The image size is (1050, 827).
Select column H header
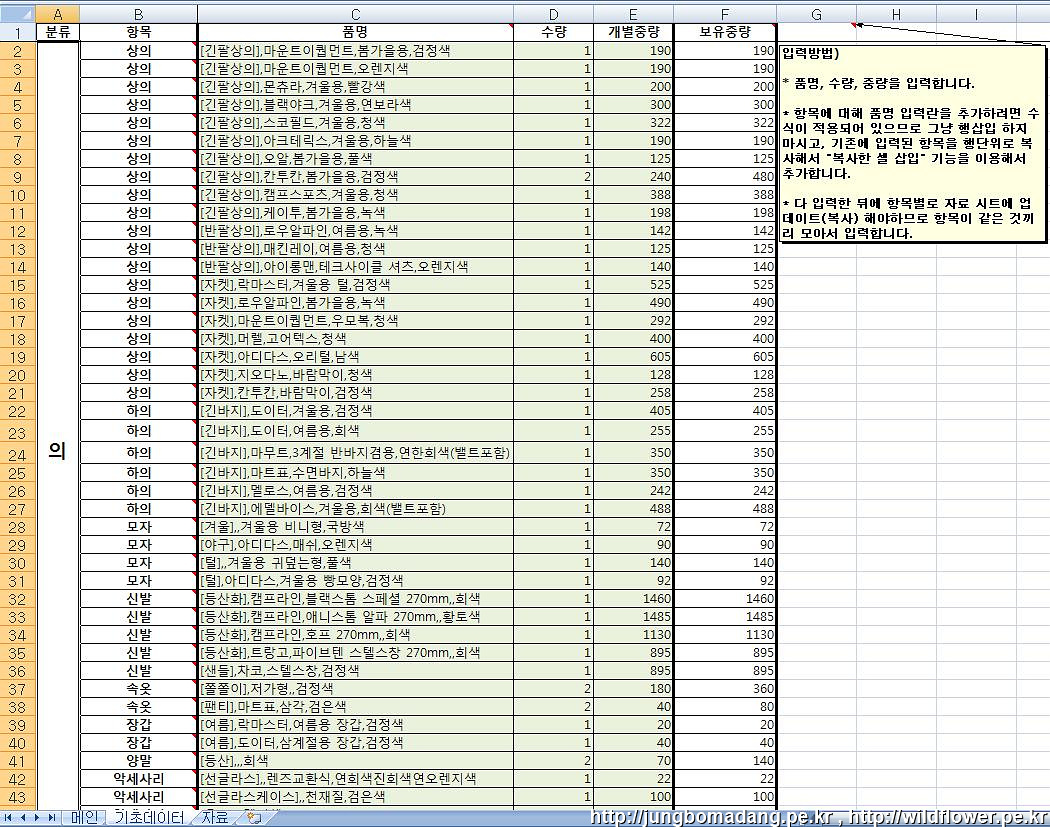coord(896,14)
